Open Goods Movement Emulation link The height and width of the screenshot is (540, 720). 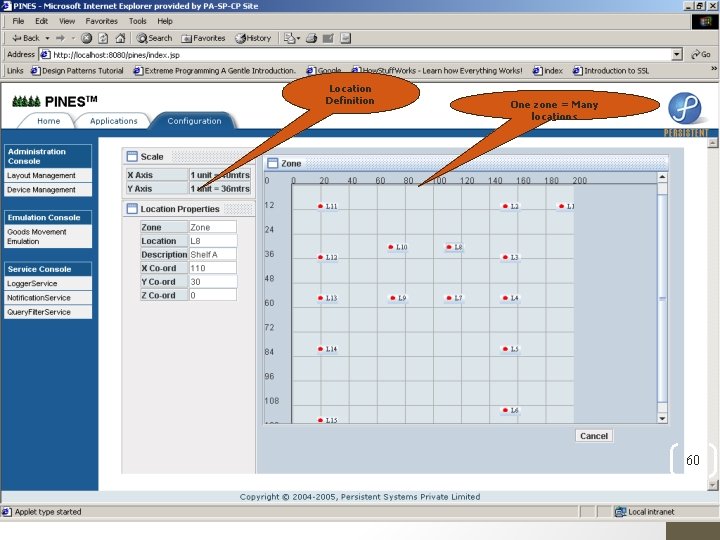click(48, 236)
